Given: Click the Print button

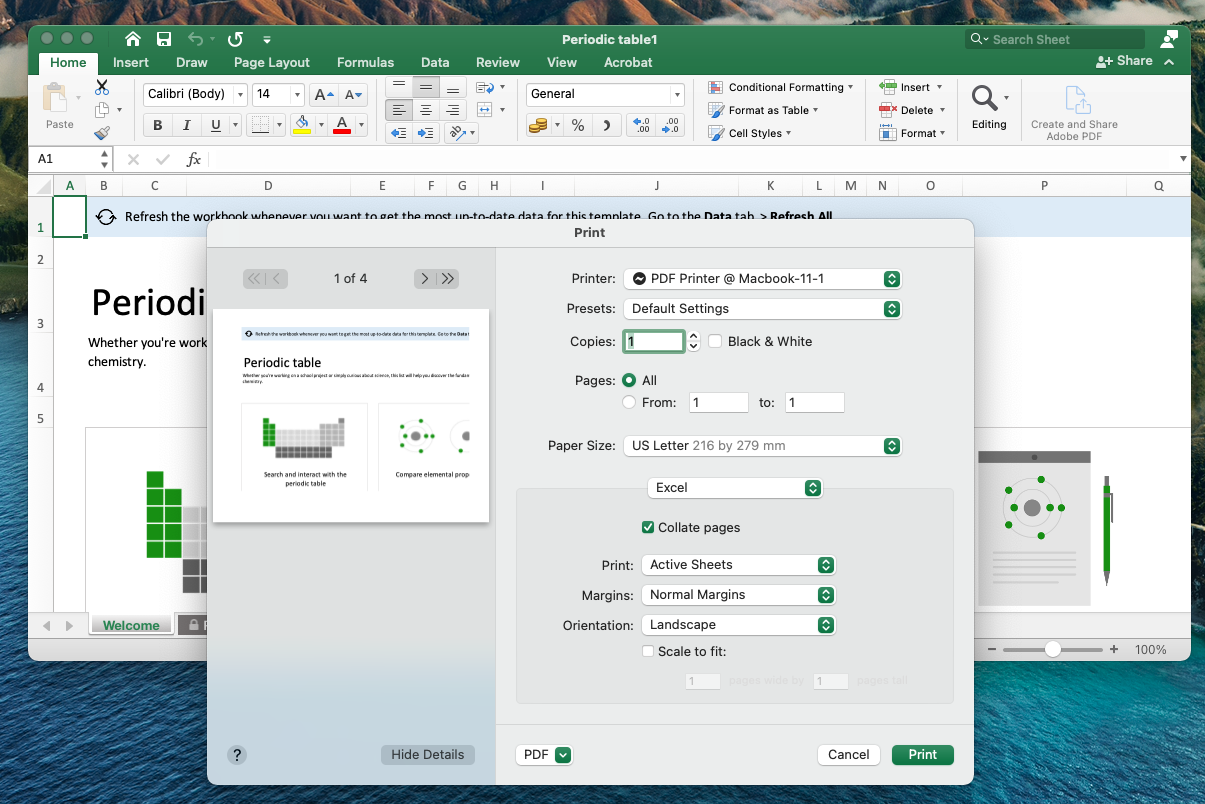Looking at the screenshot, I should click(x=923, y=755).
